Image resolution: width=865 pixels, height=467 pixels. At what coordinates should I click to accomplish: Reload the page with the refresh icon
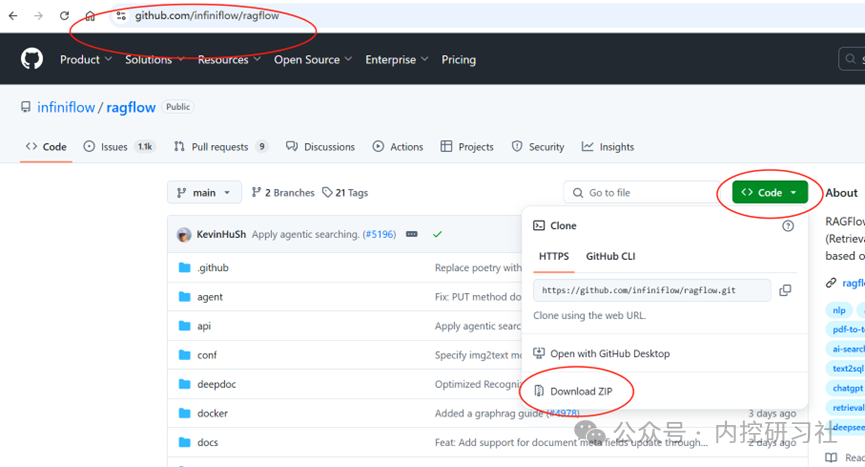[64, 16]
